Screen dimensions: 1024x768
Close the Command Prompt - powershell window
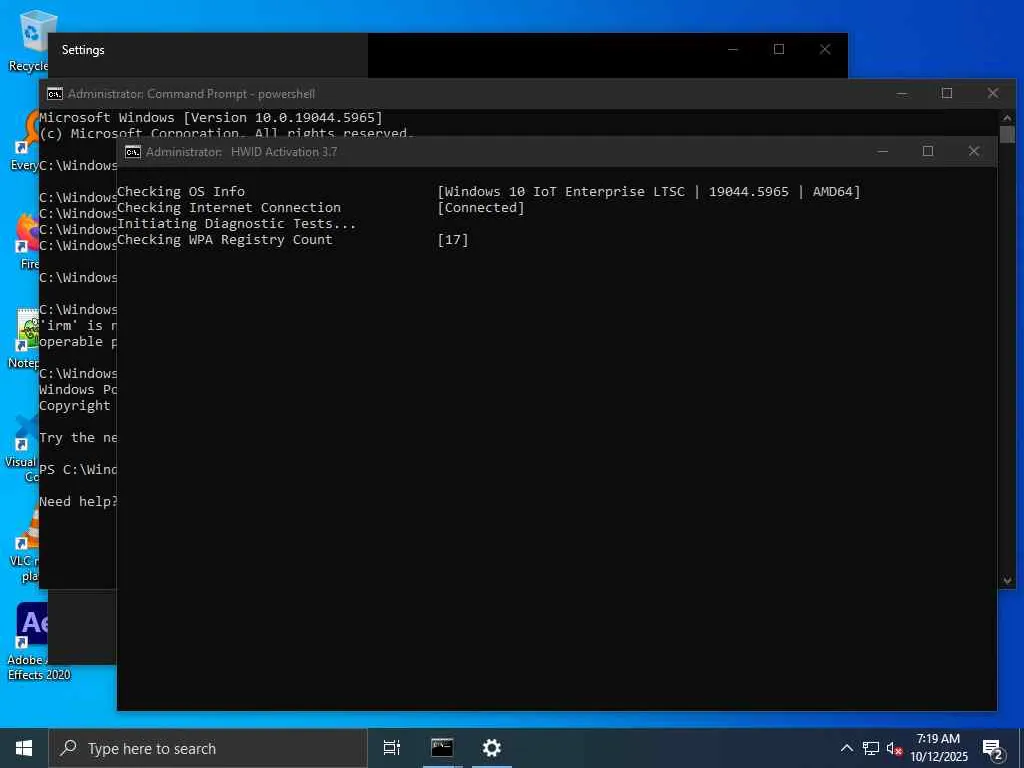(993, 93)
